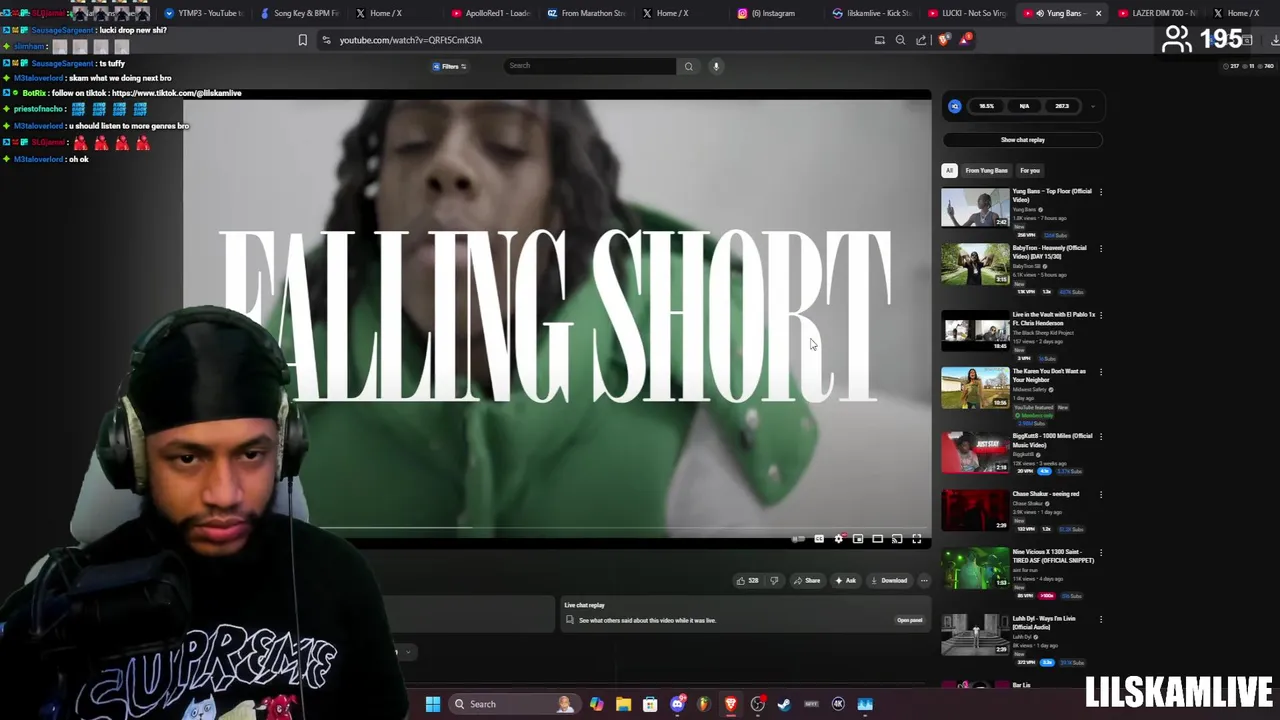Click the YouTube search field
The width and height of the screenshot is (1280, 720).
(590, 66)
